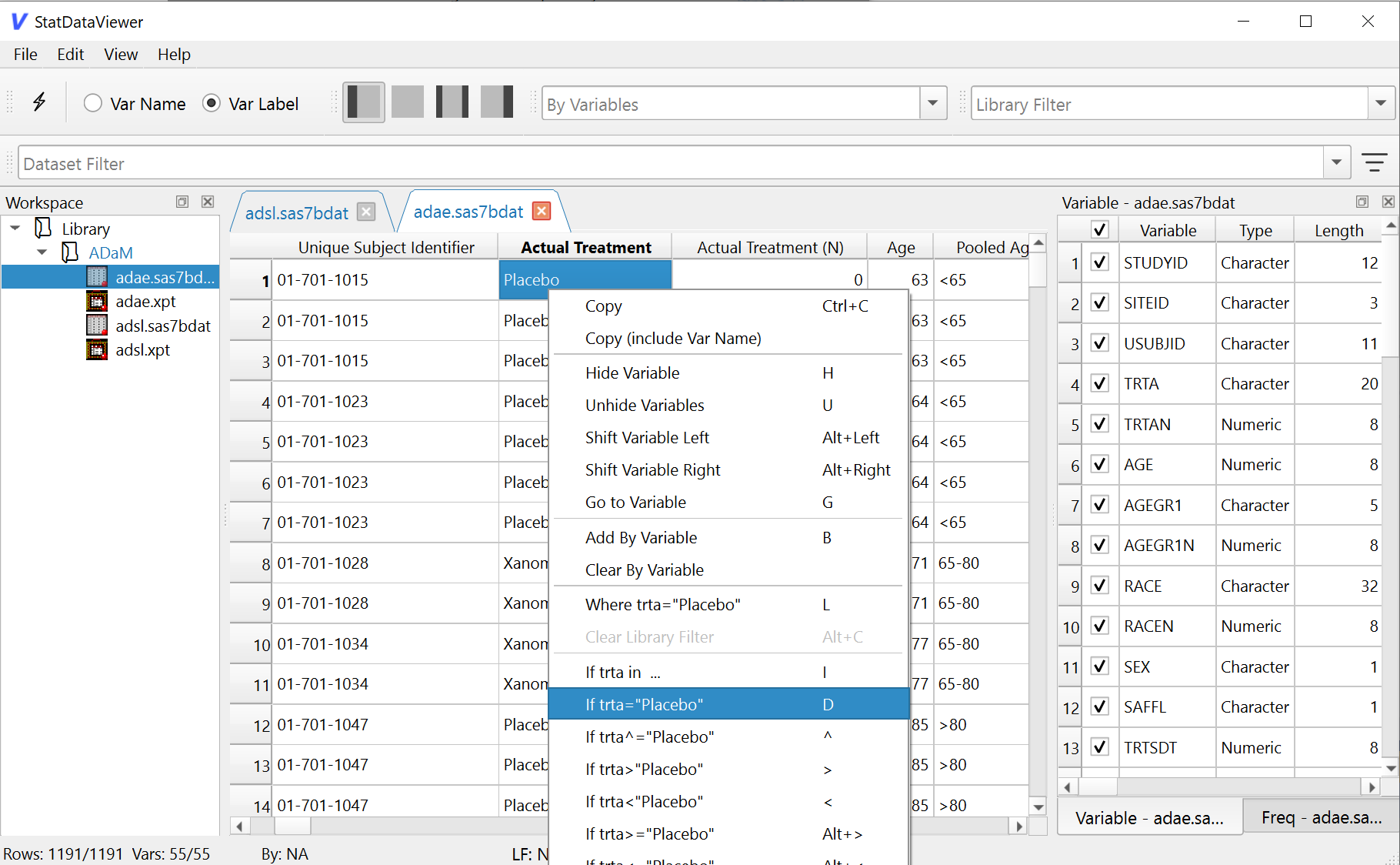Click the lightning bolt run icon
This screenshot has width=1400, height=865.
pos(39,102)
